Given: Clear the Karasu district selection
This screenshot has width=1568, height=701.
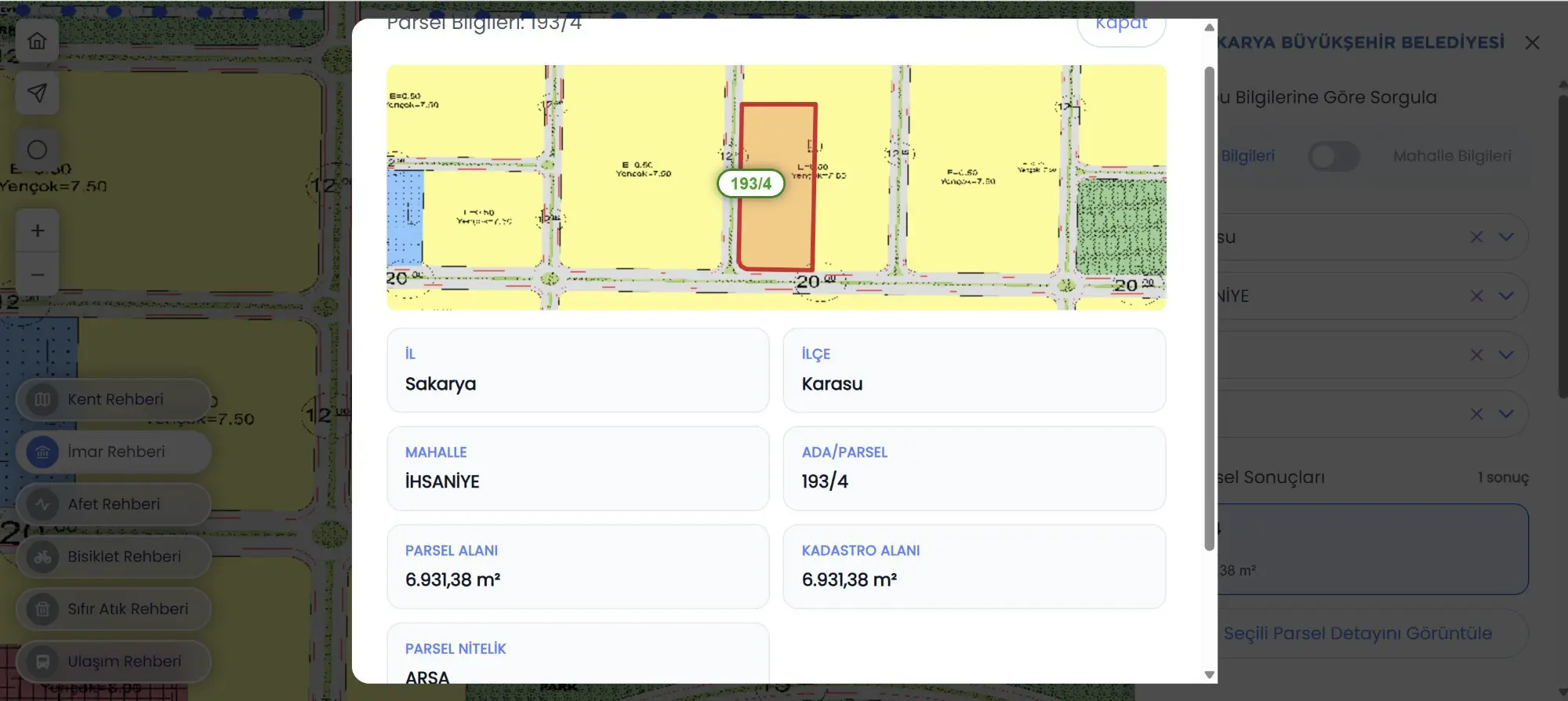Looking at the screenshot, I should coord(1476,237).
